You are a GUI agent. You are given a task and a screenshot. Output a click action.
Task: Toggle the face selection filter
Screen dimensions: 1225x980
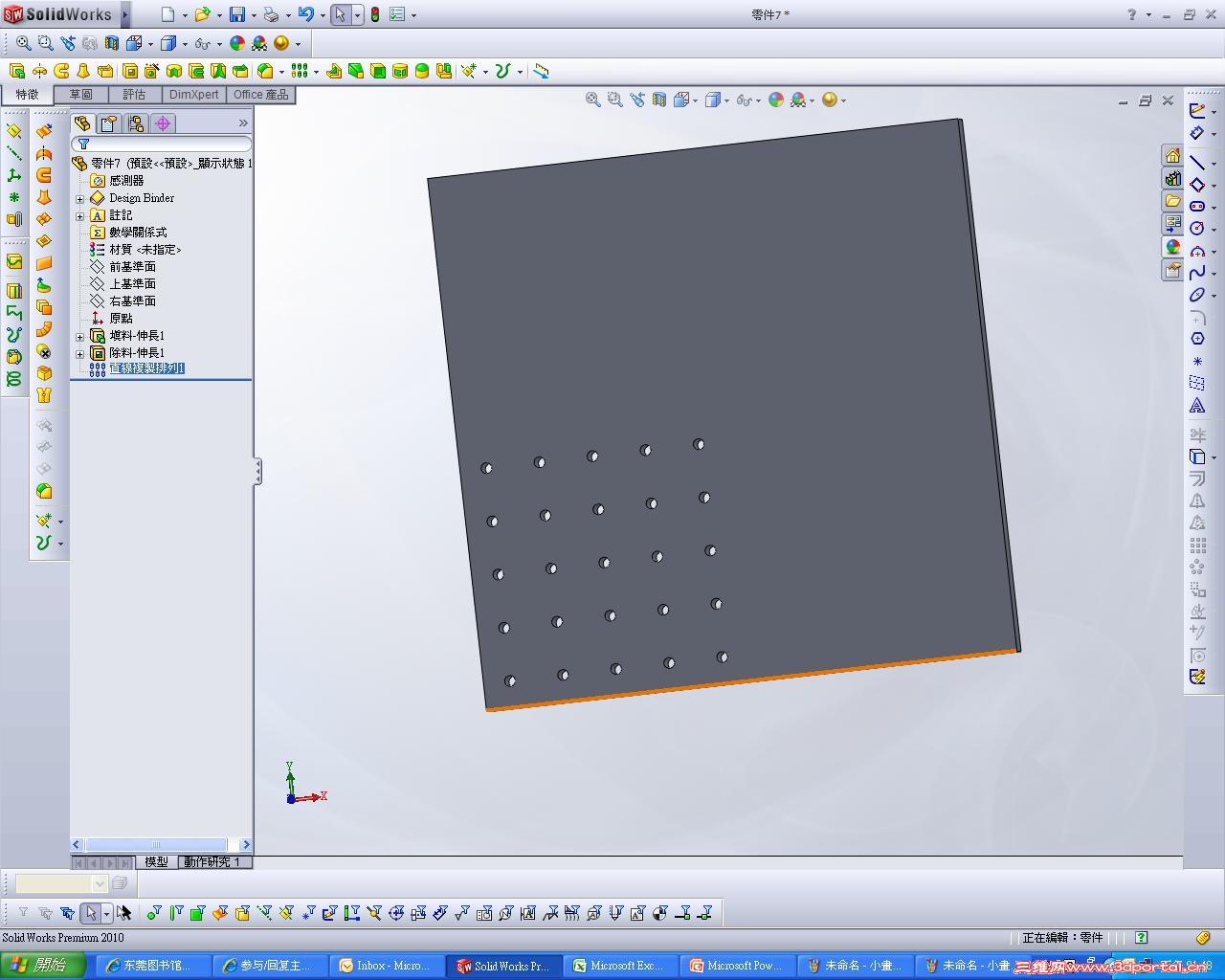pyautogui.click(x=197, y=913)
